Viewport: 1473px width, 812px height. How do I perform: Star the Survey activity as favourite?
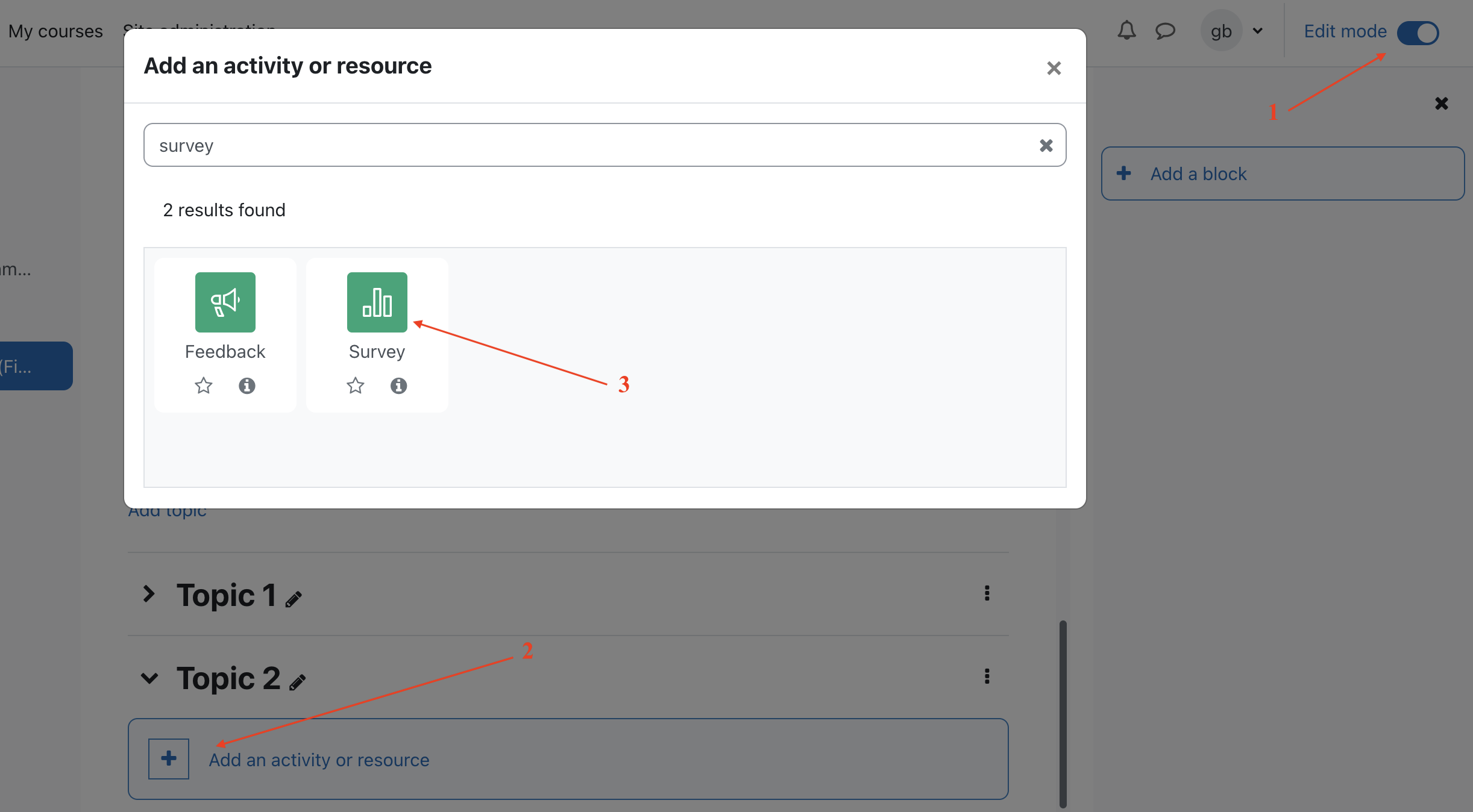pyautogui.click(x=356, y=386)
